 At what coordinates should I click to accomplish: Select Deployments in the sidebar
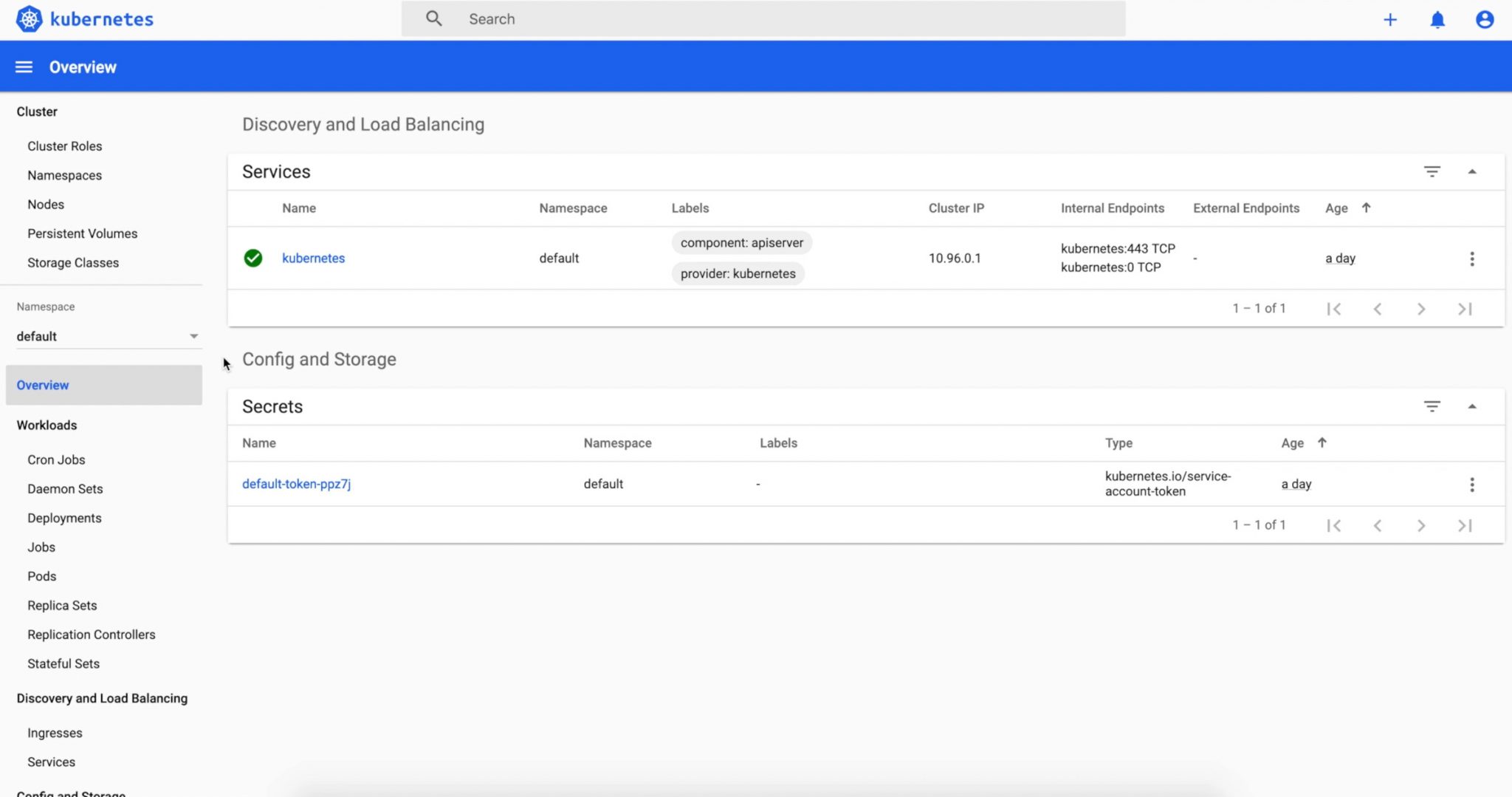[64, 518]
